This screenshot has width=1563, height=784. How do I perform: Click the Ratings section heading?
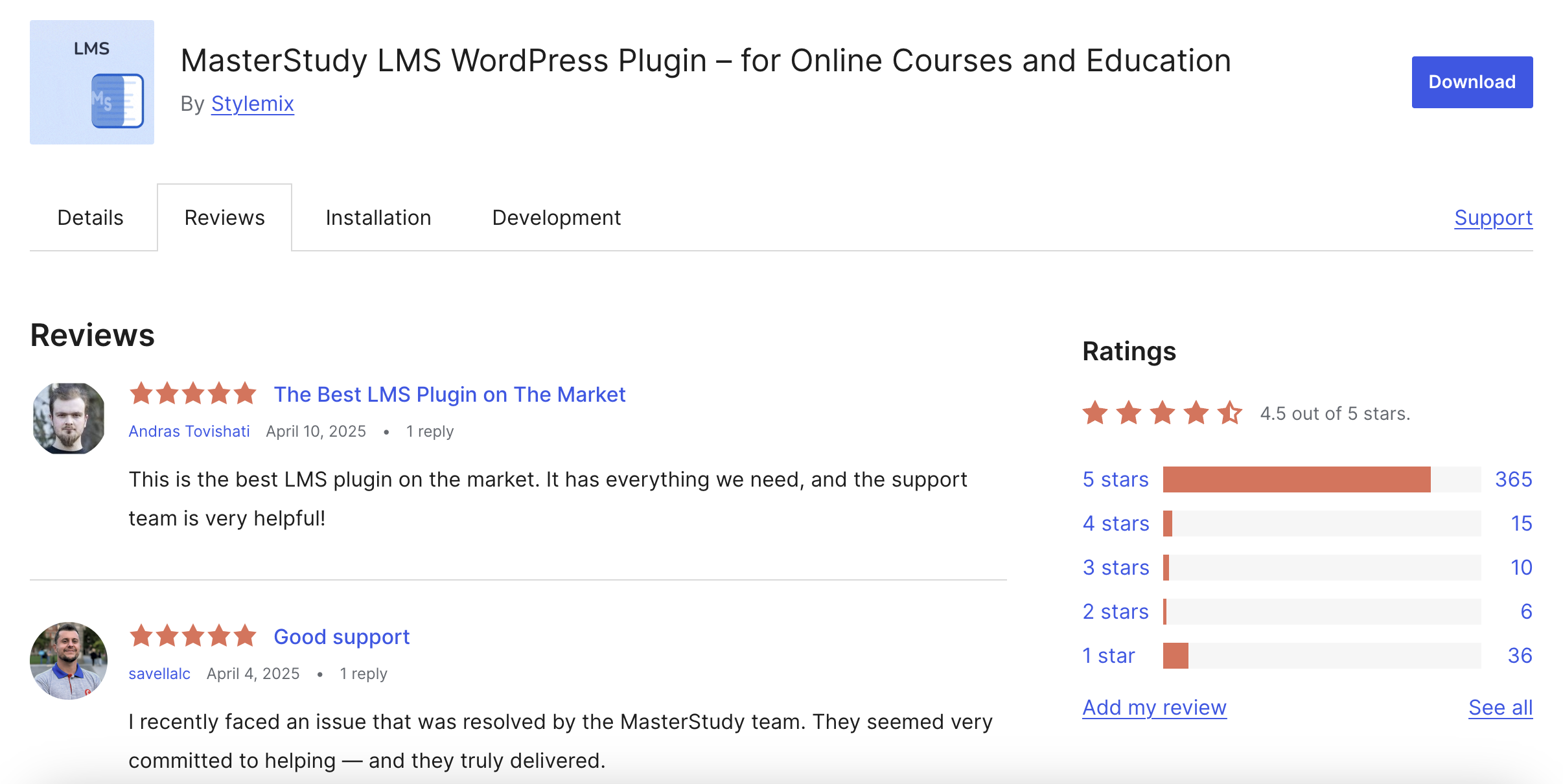[x=1129, y=351]
